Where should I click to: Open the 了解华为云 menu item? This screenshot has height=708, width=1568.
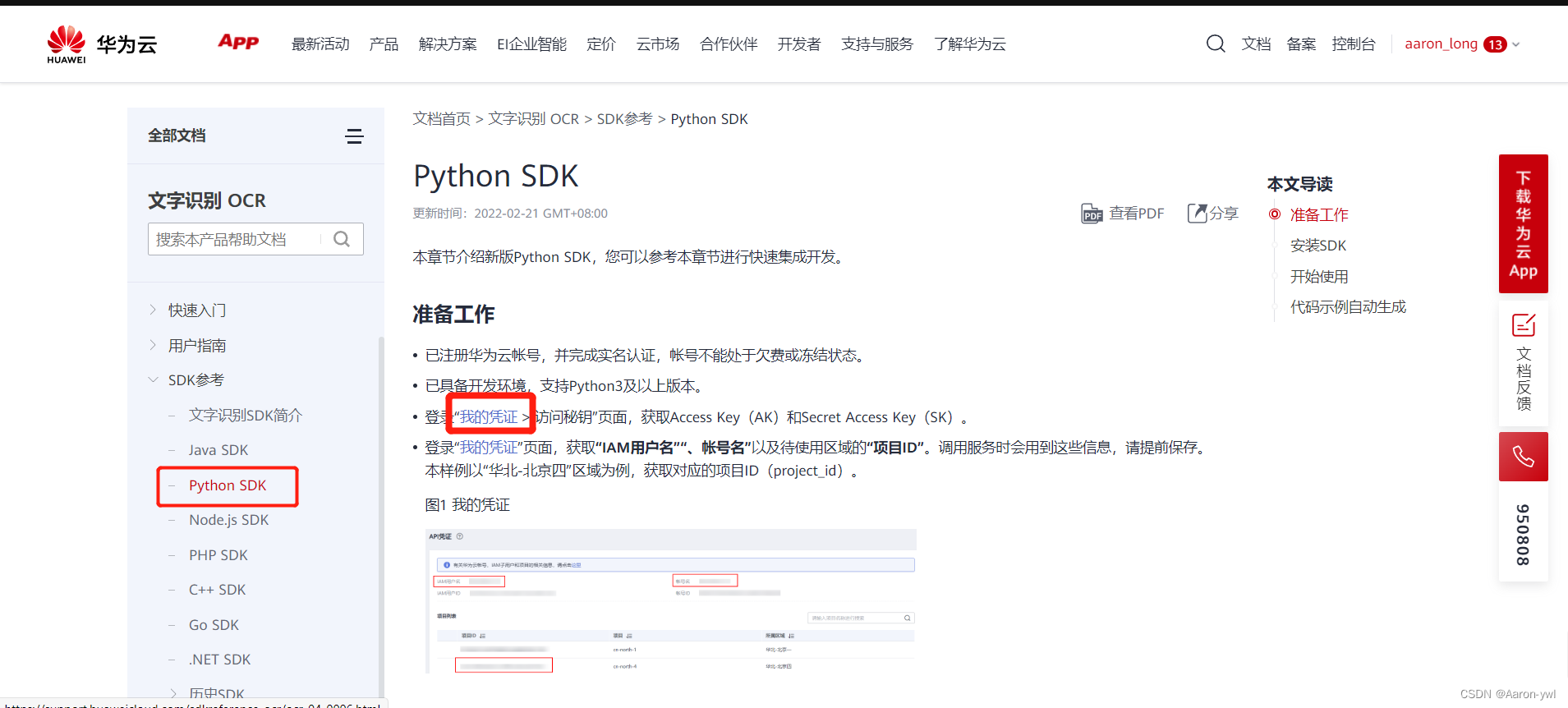[970, 44]
